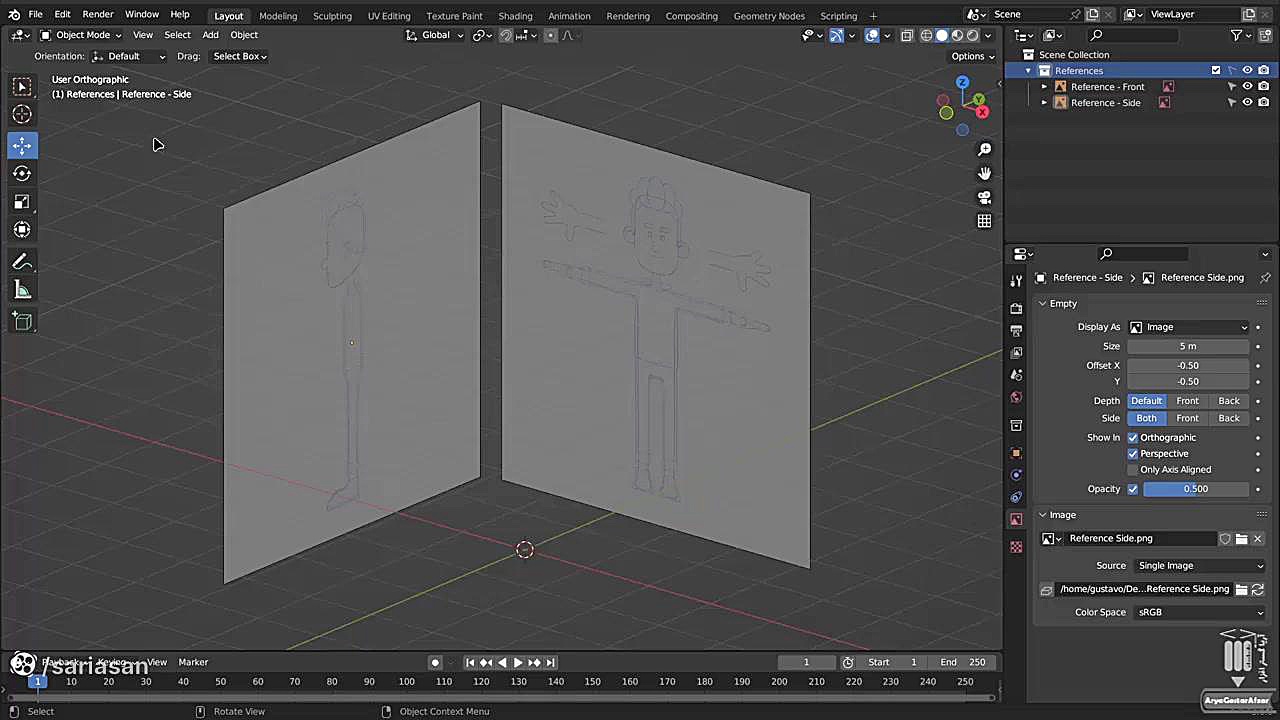
Task: Open the Tool properties tab
Action: (x=1016, y=281)
